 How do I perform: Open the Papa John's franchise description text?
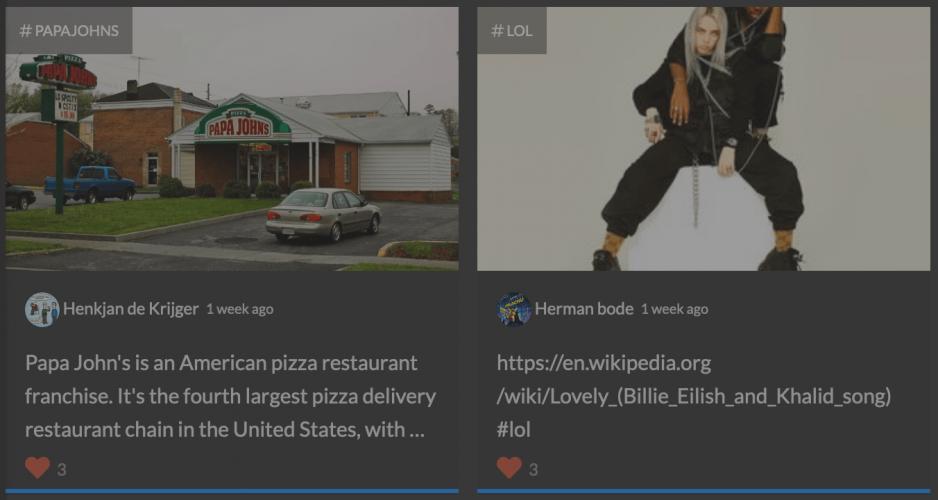pos(230,397)
